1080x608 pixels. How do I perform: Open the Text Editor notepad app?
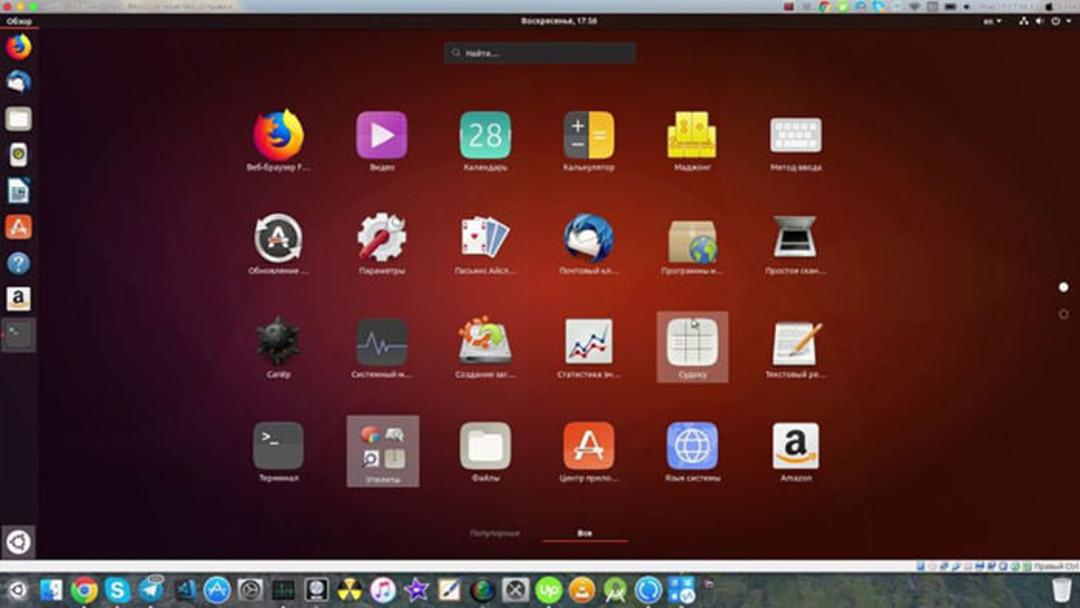pyautogui.click(x=796, y=342)
